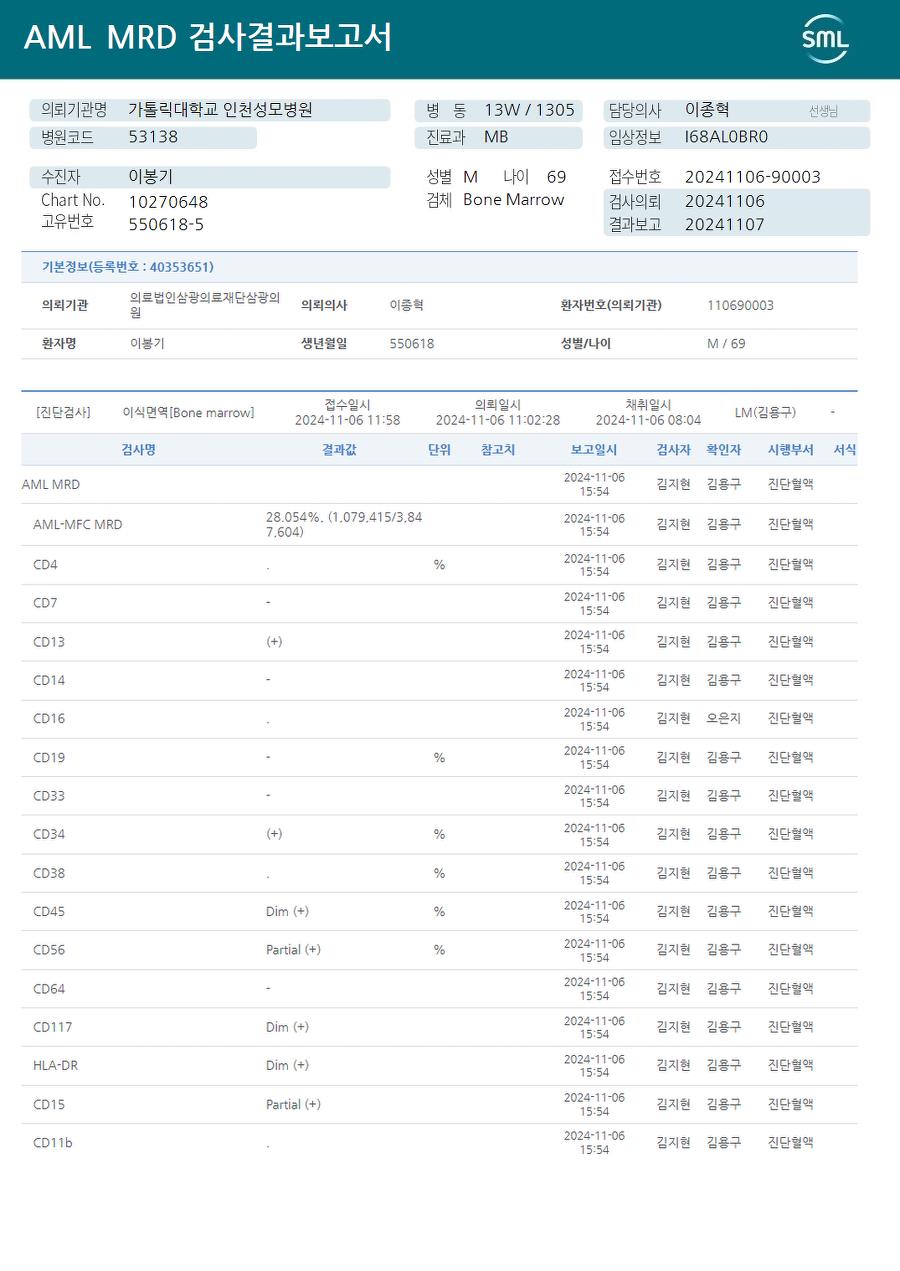
Task: Click the '확인자' column header
Action: pyautogui.click(x=723, y=450)
